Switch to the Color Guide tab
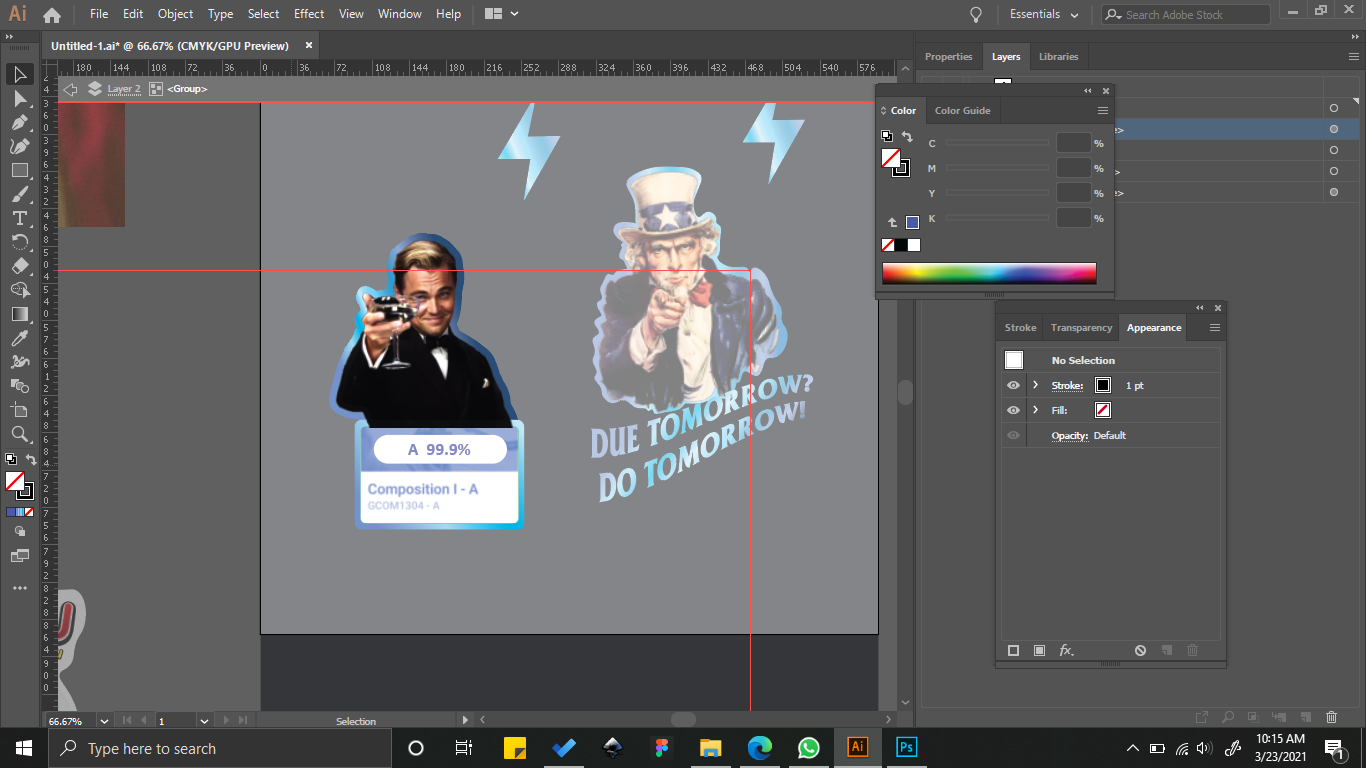Image resolution: width=1366 pixels, height=768 pixels. click(962, 110)
